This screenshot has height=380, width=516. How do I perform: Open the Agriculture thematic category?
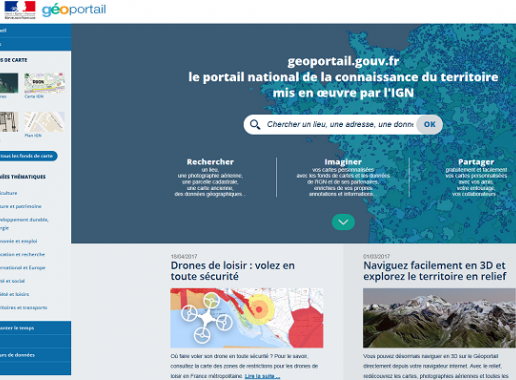click(x=9, y=193)
